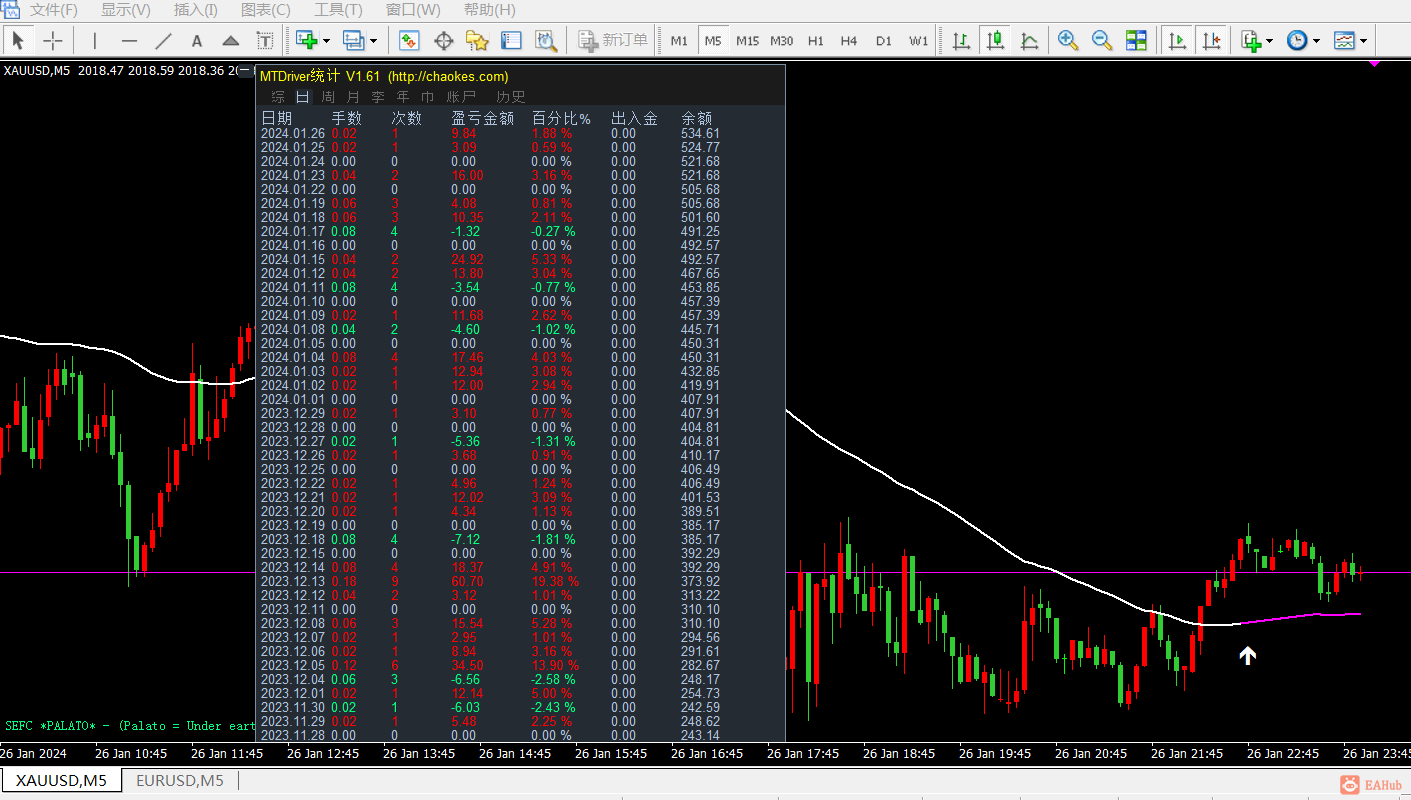Expand the templates dropdown arrow
This screenshot has width=1411, height=800.
coord(1364,41)
